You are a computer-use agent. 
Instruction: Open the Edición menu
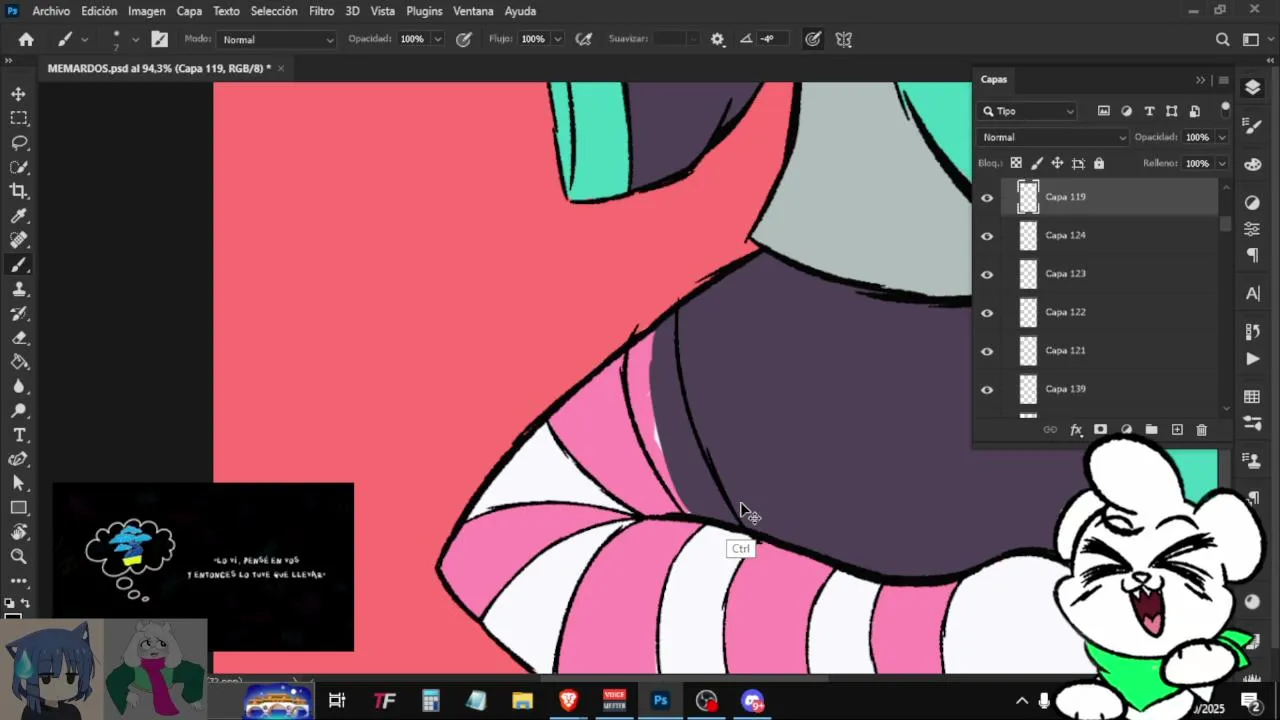99,11
